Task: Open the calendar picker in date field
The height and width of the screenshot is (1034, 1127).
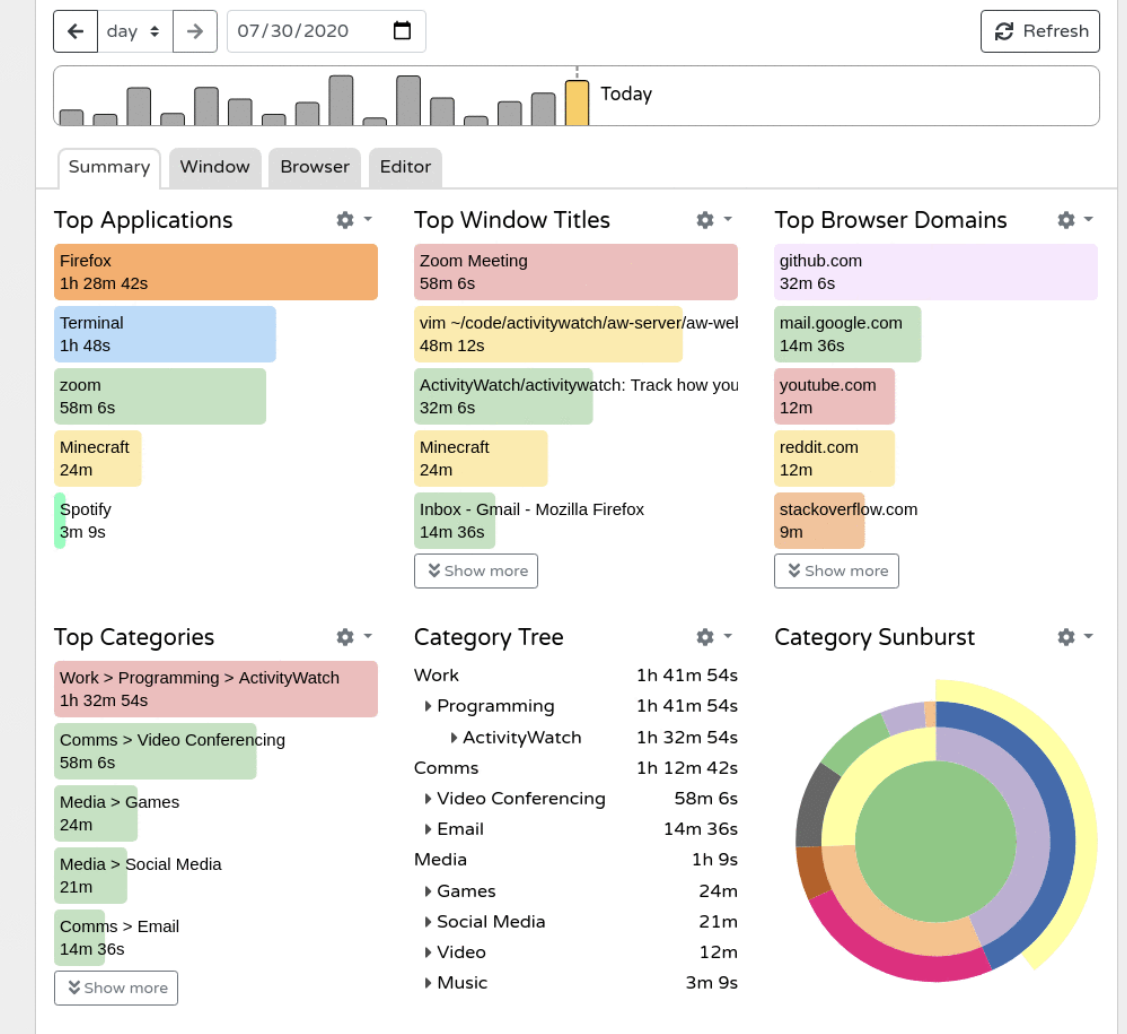Action: (x=402, y=31)
